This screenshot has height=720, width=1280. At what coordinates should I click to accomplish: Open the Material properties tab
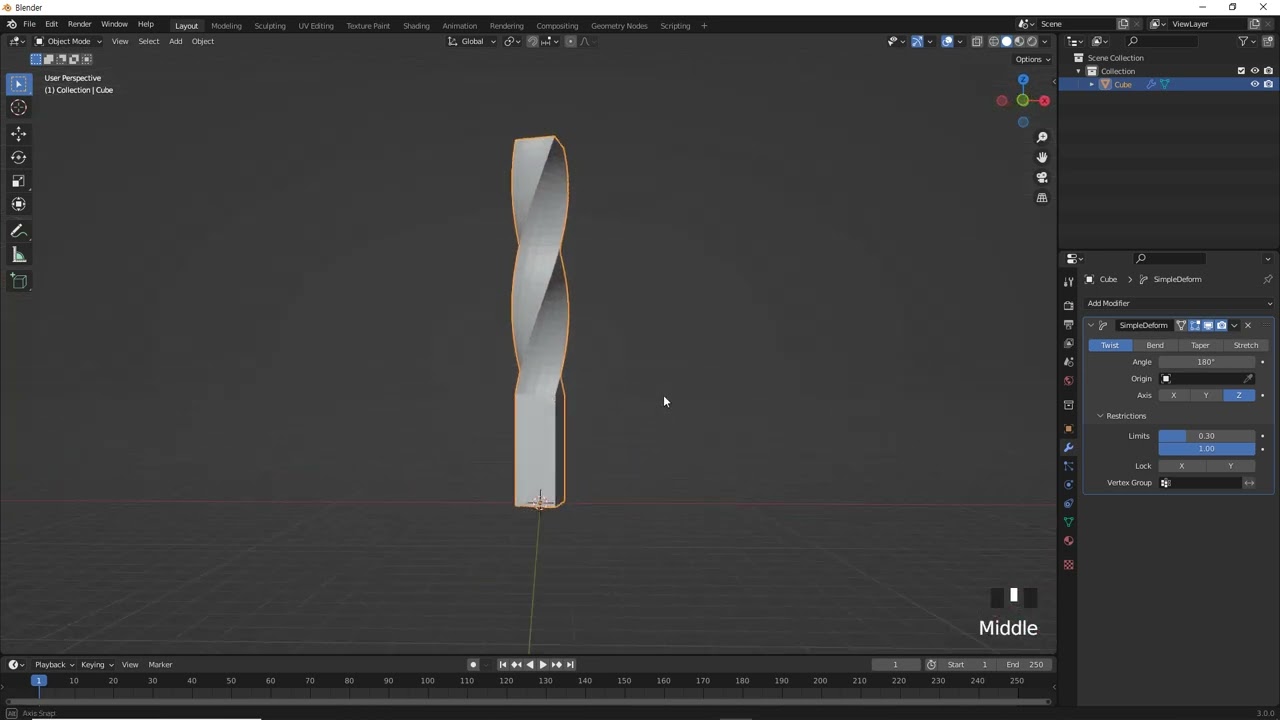[x=1068, y=541]
